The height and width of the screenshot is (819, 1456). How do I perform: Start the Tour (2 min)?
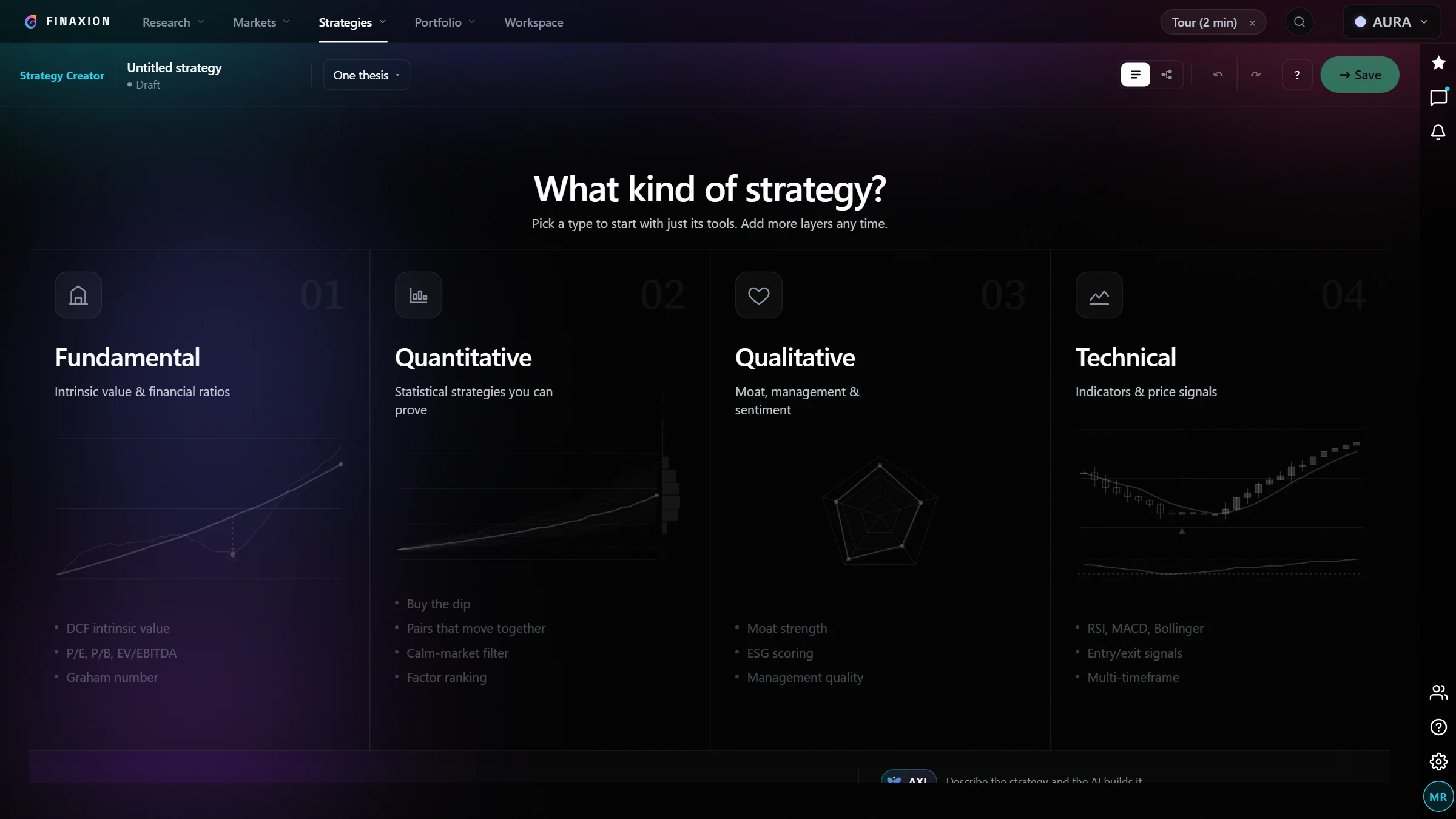[x=1204, y=22]
